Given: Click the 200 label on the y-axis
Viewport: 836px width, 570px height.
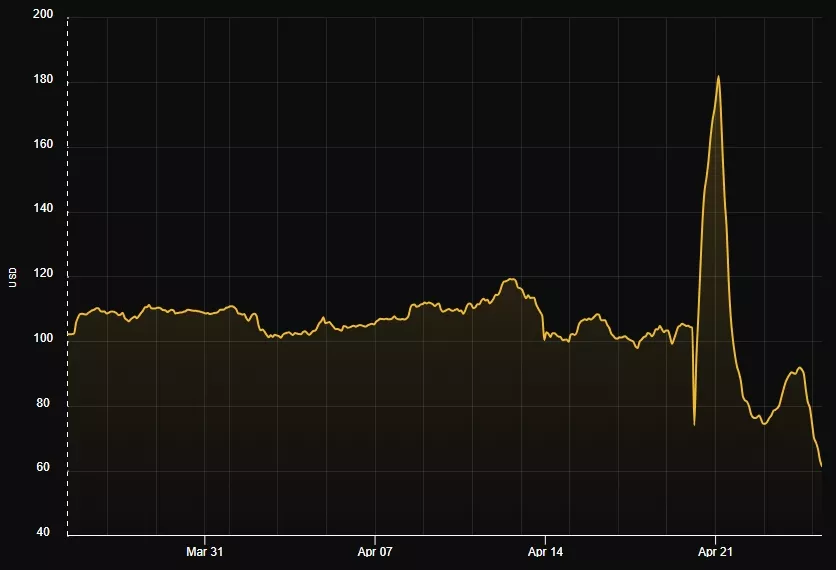Looking at the screenshot, I should pyautogui.click(x=43, y=14).
